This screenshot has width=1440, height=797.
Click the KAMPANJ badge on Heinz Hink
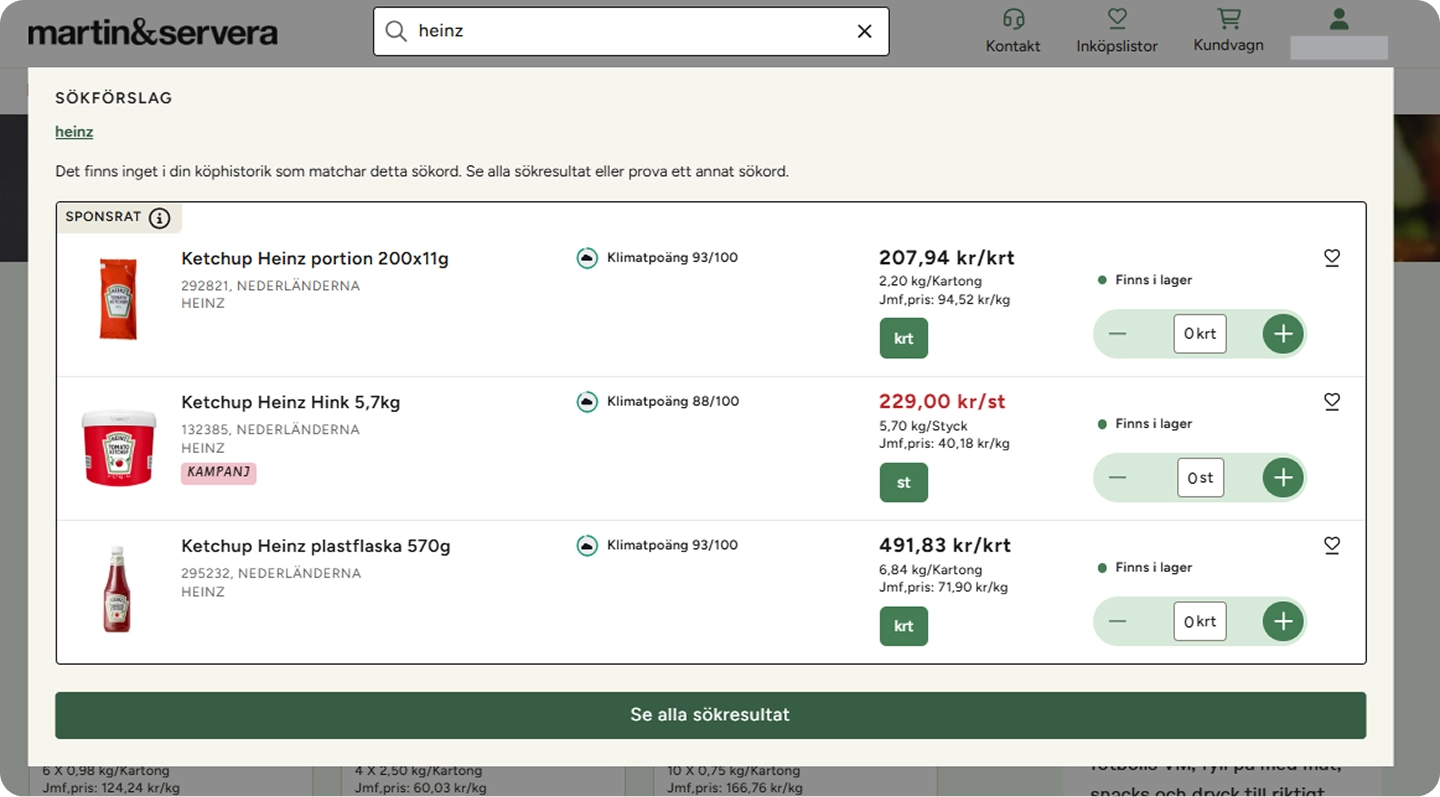pyautogui.click(x=218, y=473)
